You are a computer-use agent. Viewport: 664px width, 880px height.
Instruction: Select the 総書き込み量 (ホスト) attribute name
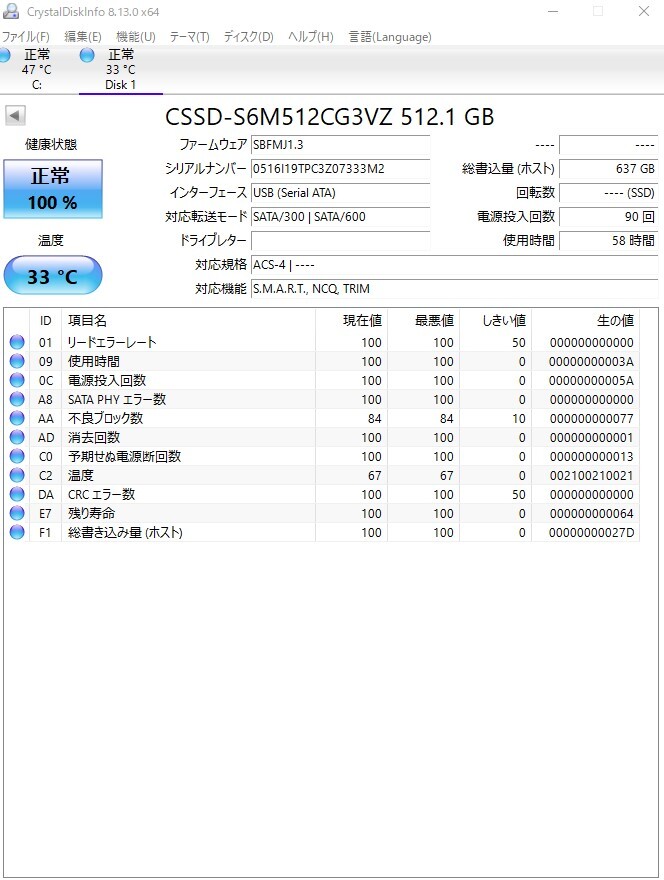(x=125, y=532)
